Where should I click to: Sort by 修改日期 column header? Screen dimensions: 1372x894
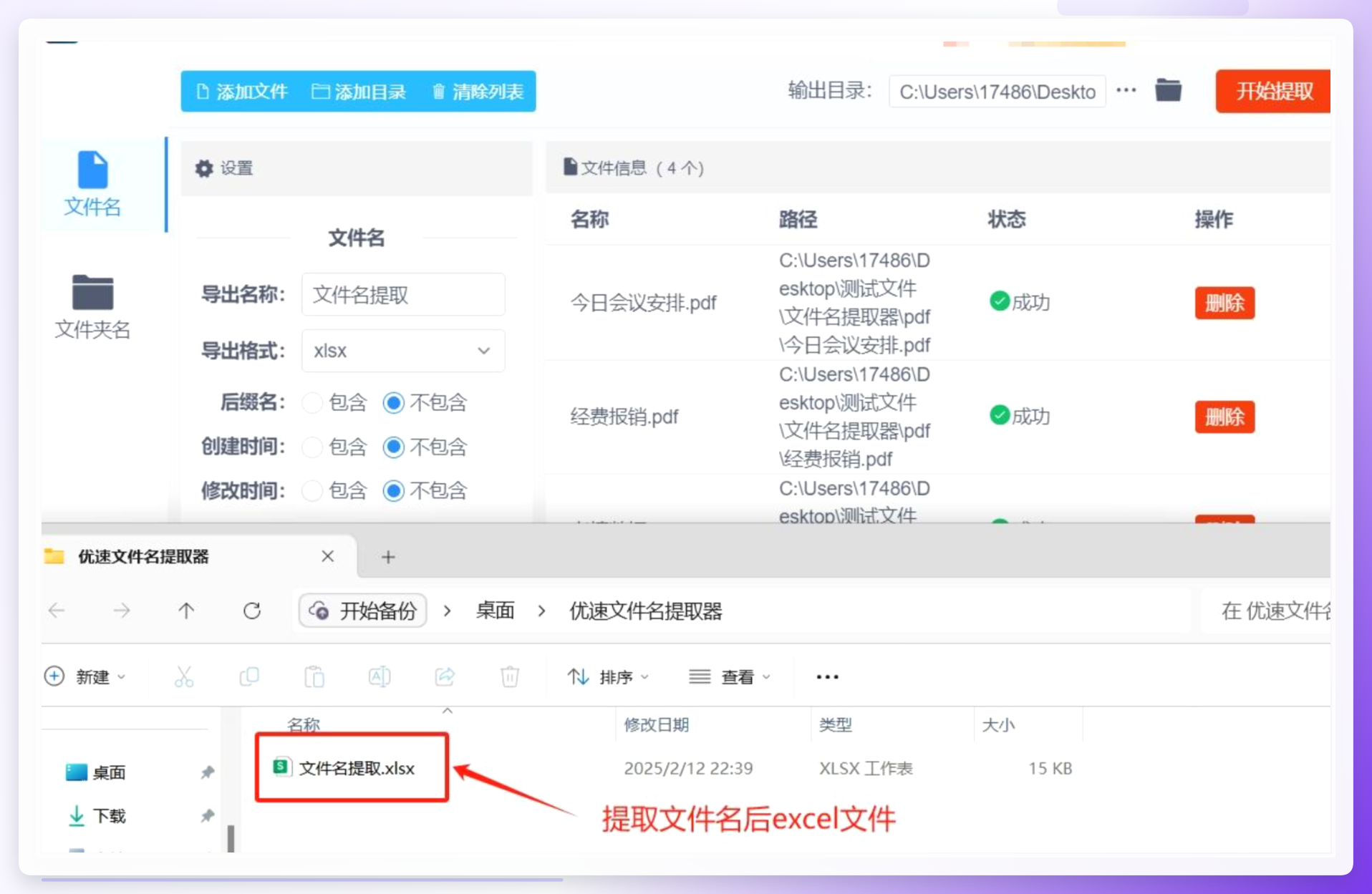[x=657, y=724]
